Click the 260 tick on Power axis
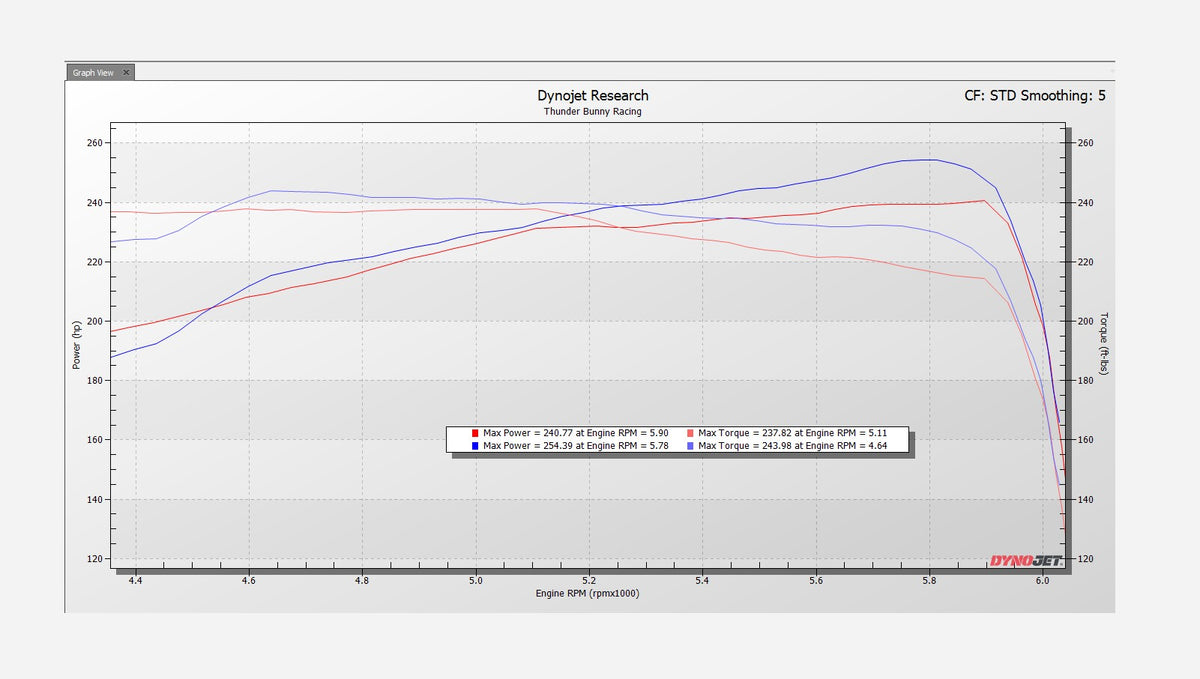The height and width of the screenshot is (679, 1200). tap(94, 143)
